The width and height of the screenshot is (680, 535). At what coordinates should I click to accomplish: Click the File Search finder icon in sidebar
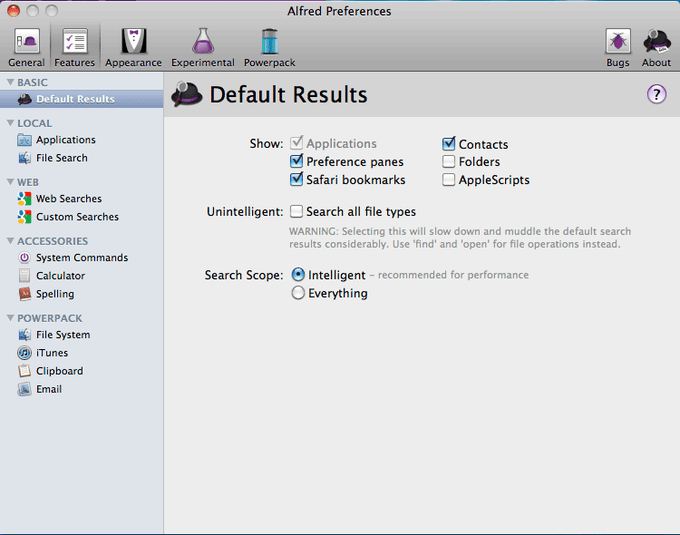[24, 158]
